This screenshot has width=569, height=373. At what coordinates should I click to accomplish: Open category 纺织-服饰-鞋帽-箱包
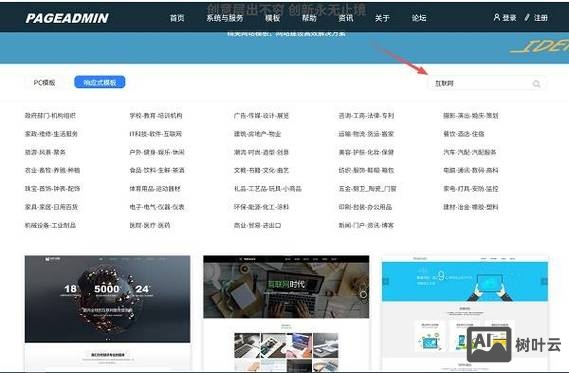pos(366,170)
